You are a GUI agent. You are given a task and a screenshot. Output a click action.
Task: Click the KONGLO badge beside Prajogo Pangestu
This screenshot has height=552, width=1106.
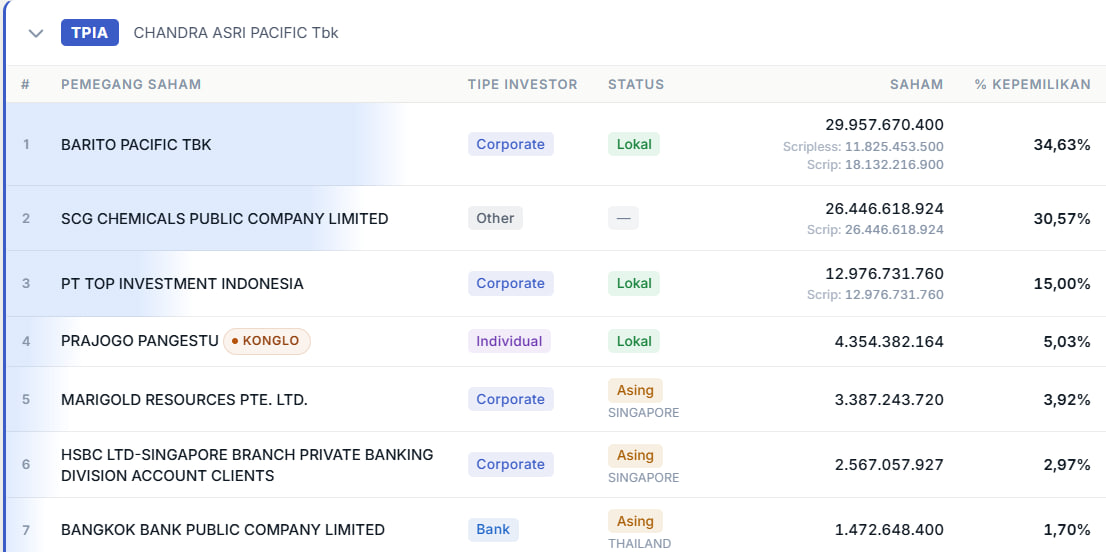tap(267, 341)
